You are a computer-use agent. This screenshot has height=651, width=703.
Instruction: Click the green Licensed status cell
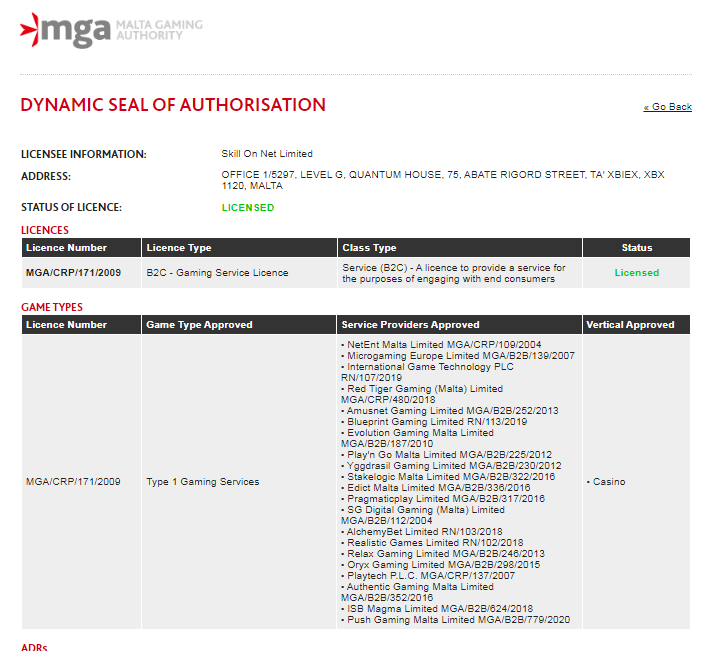[637, 273]
